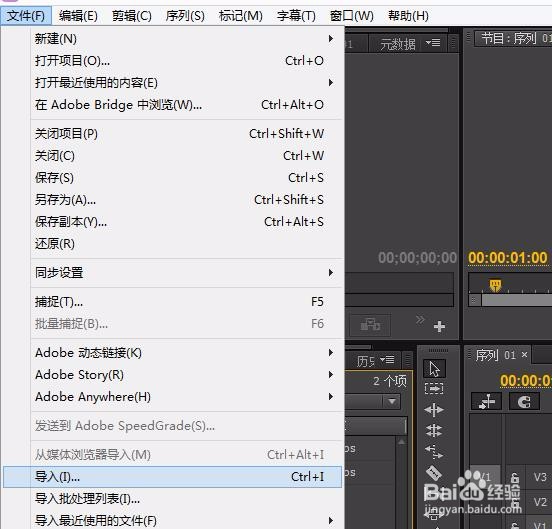
Task: Toggle V2 track lock
Action: coord(515,502)
